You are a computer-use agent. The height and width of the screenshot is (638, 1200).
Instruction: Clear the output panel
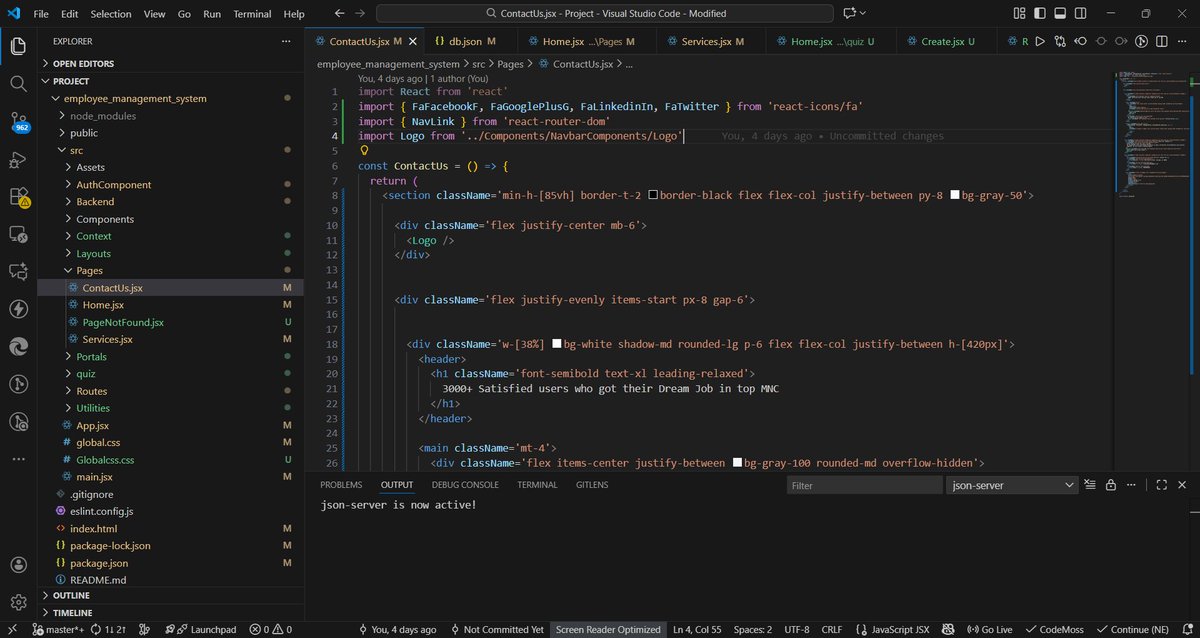(x=1089, y=485)
